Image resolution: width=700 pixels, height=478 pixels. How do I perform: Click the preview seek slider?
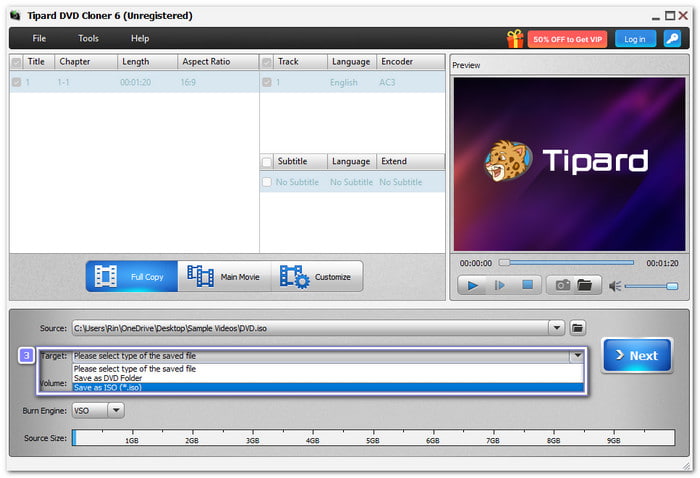pos(567,263)
